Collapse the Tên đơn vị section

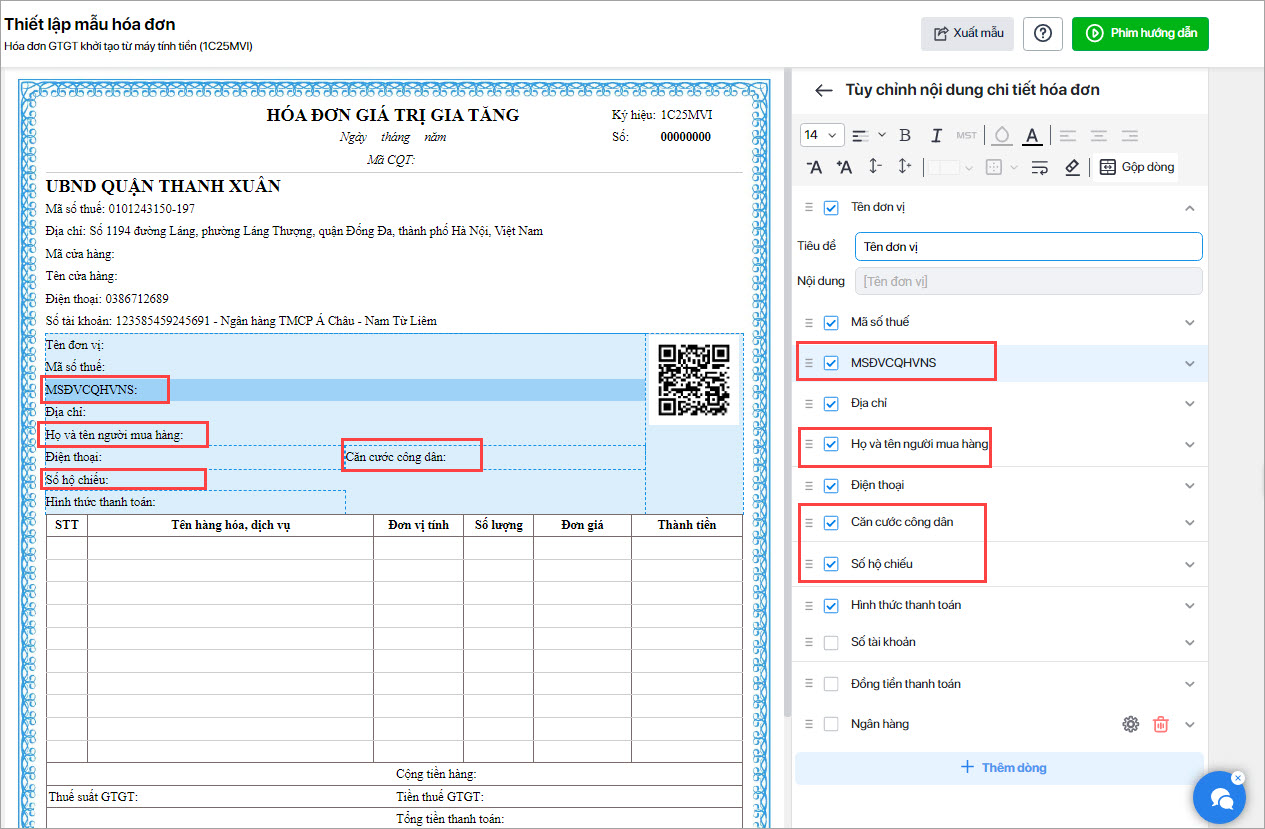tap(1190, 208)
